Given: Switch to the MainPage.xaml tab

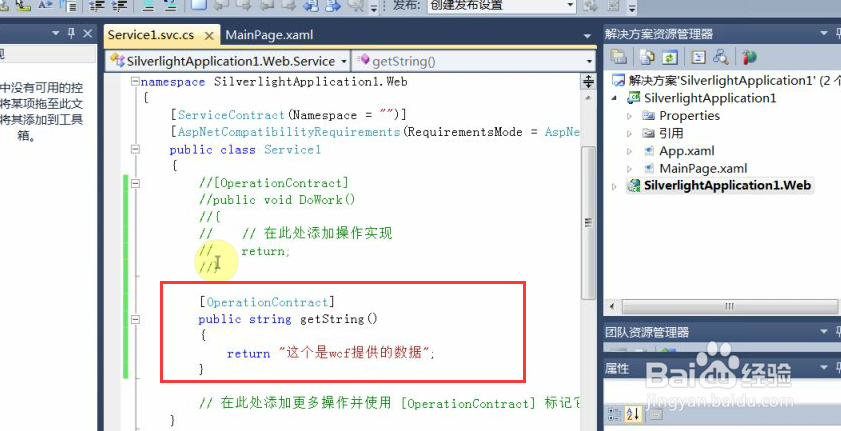Looking at the screenshot, I should 269,35.
